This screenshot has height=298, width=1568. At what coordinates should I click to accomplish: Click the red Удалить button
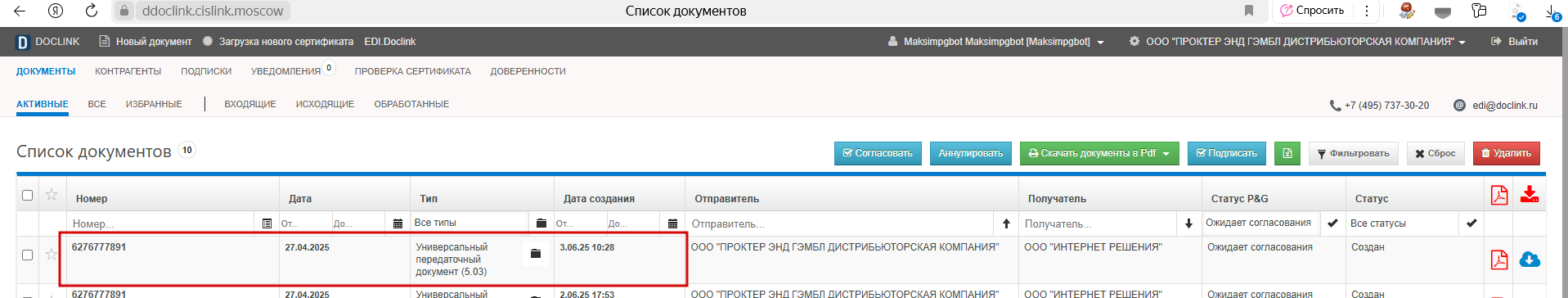[1507, 153]
